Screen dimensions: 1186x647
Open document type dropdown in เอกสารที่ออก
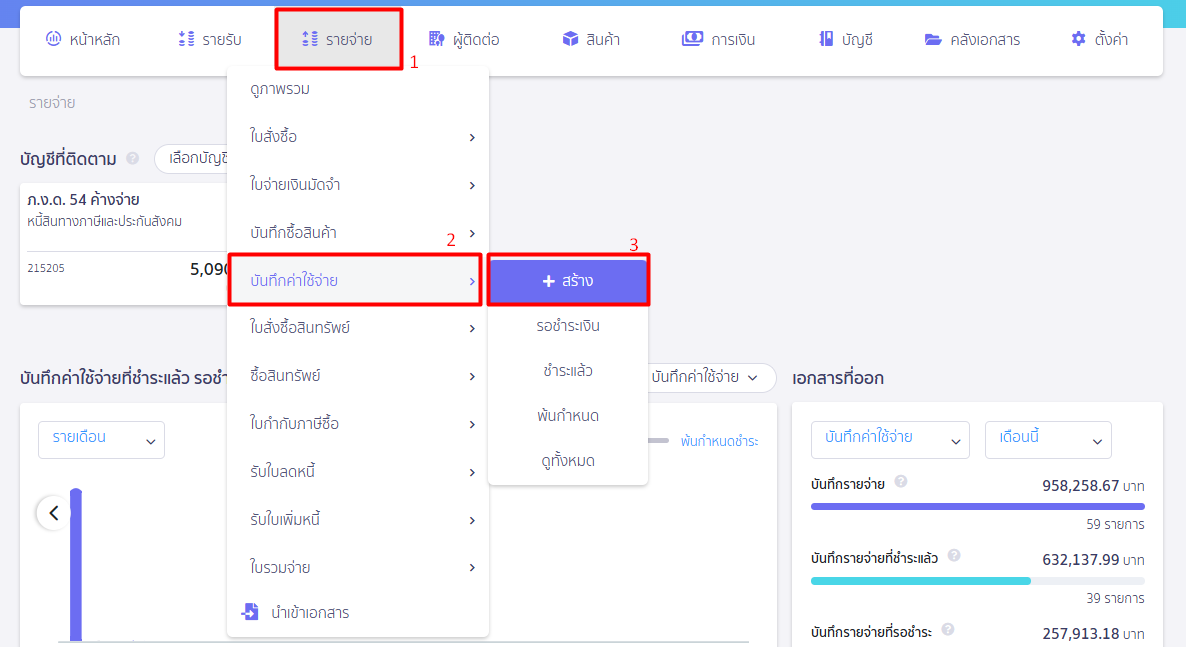890,440
